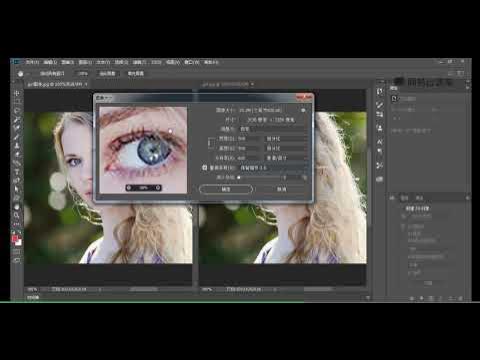480x360 pixels.
Task: Open the 滤镜 (Filter) menu
Action: pyautogui.click(x=139, y=62)
